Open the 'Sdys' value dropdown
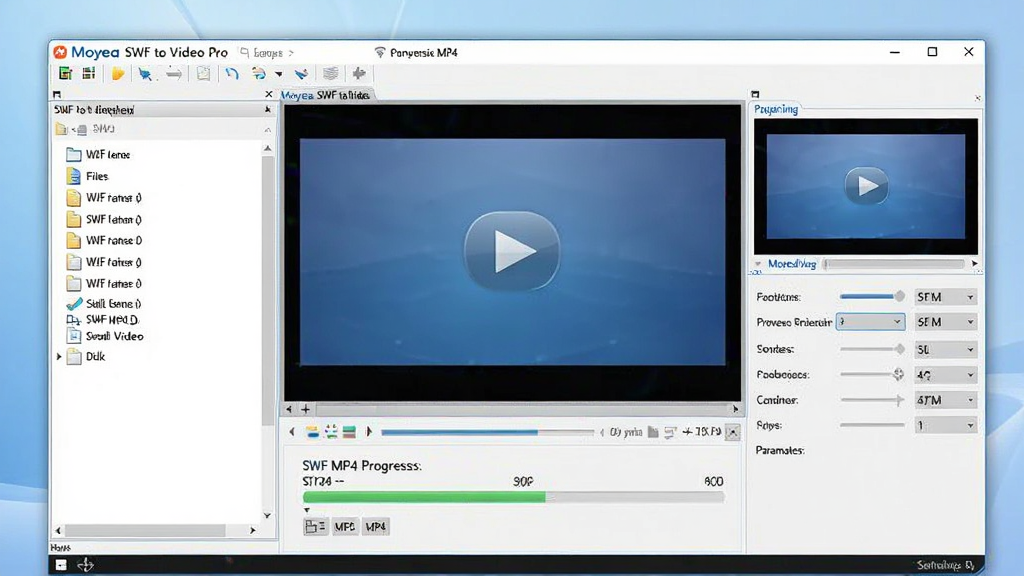Image resolution: width=1024 pixels, height=576 pixels. (x=945, y=425)
